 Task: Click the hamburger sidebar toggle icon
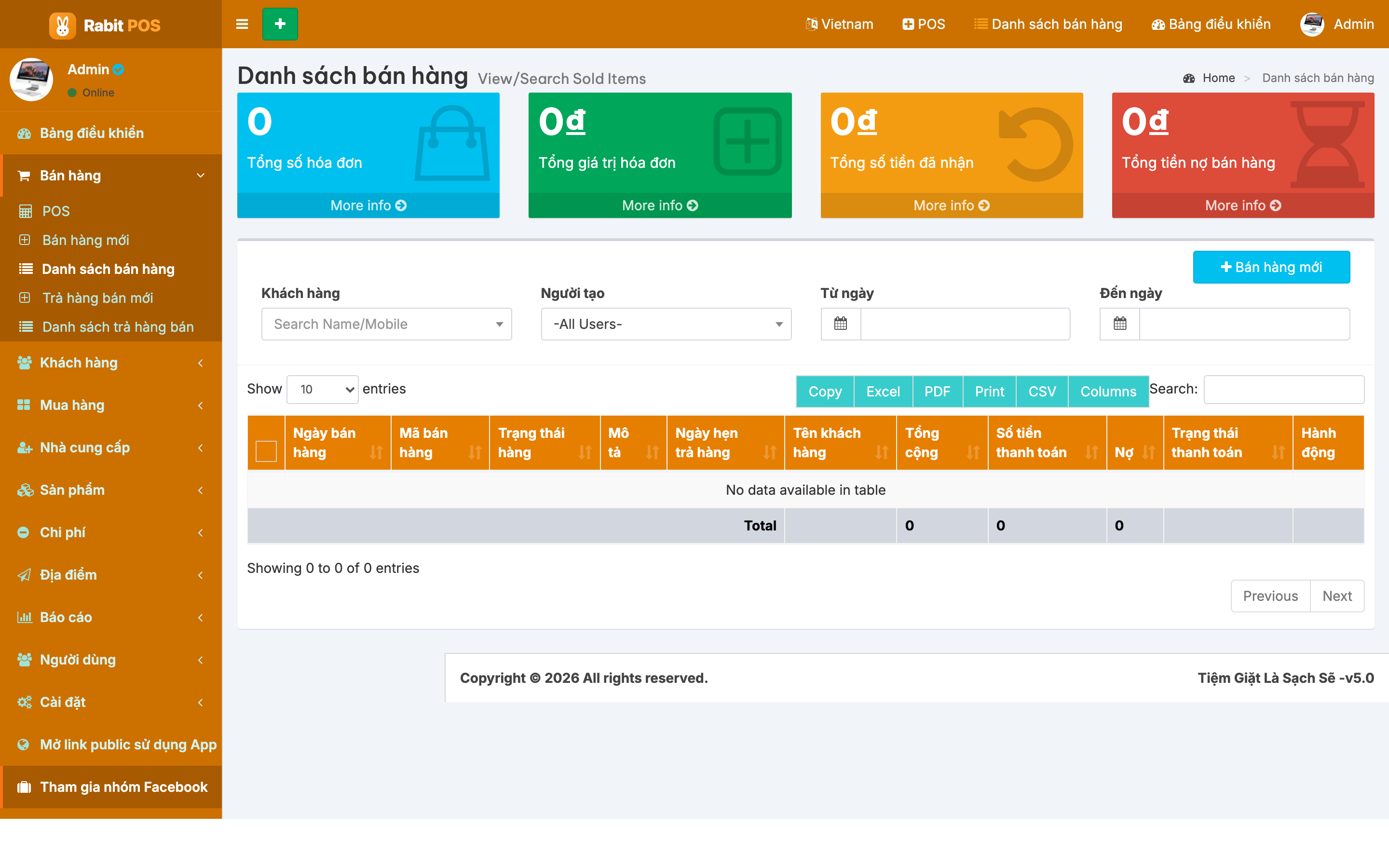(x=242, y=24)
